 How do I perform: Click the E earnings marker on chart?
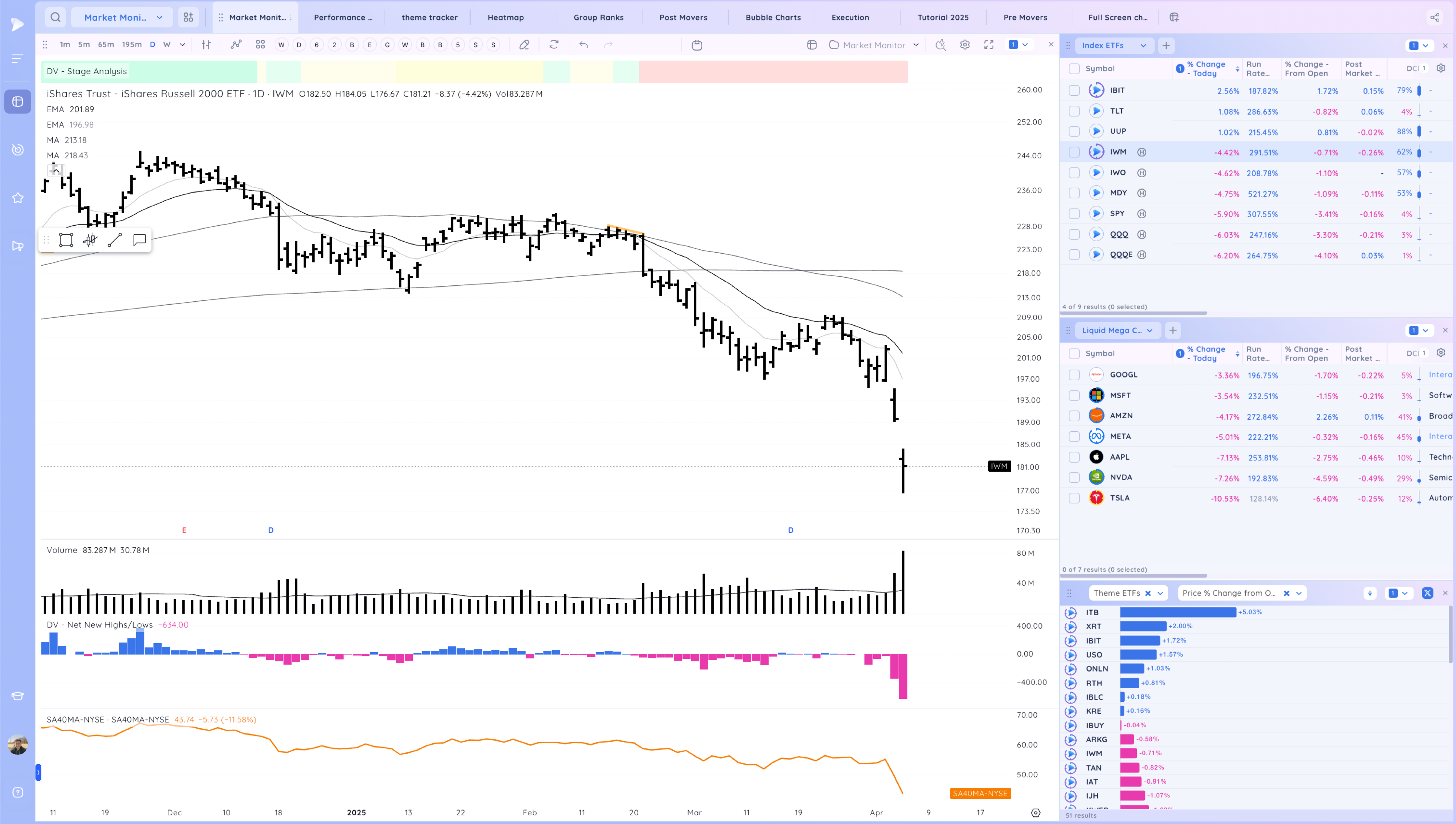click(x=184, y=530)
